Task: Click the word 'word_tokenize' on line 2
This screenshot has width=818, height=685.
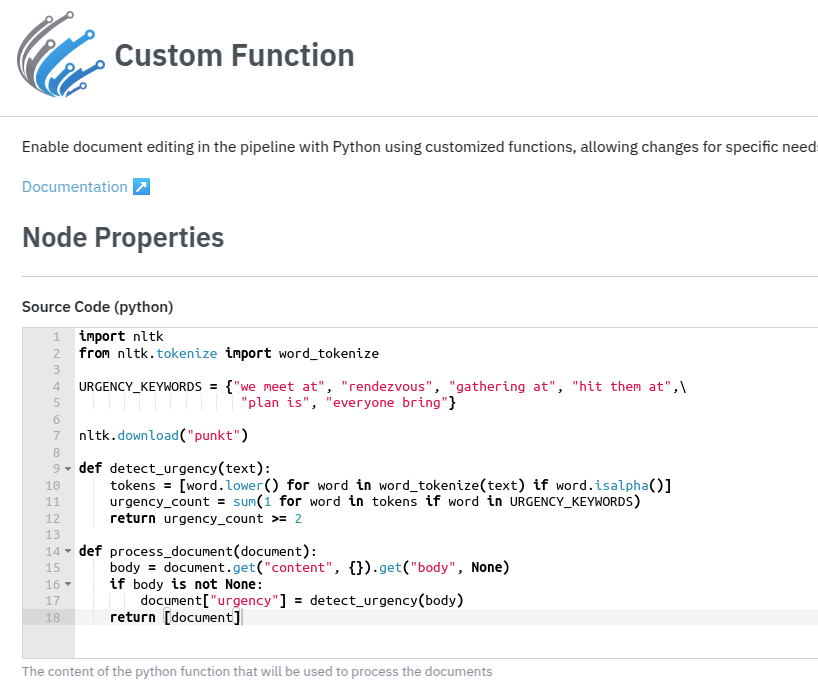Action: 329,354
